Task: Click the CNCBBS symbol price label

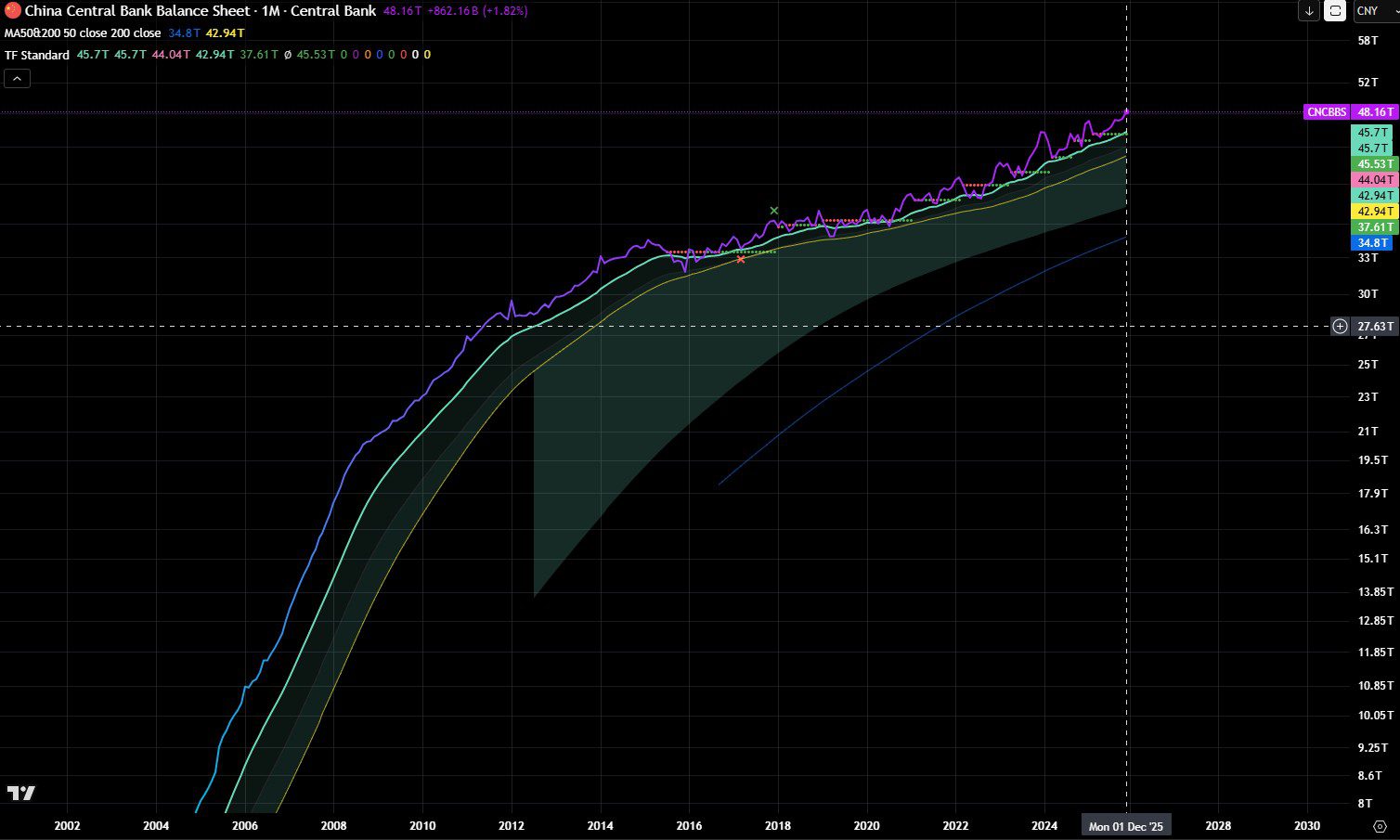Action: pyautogui.click(x=1326, y=111)
